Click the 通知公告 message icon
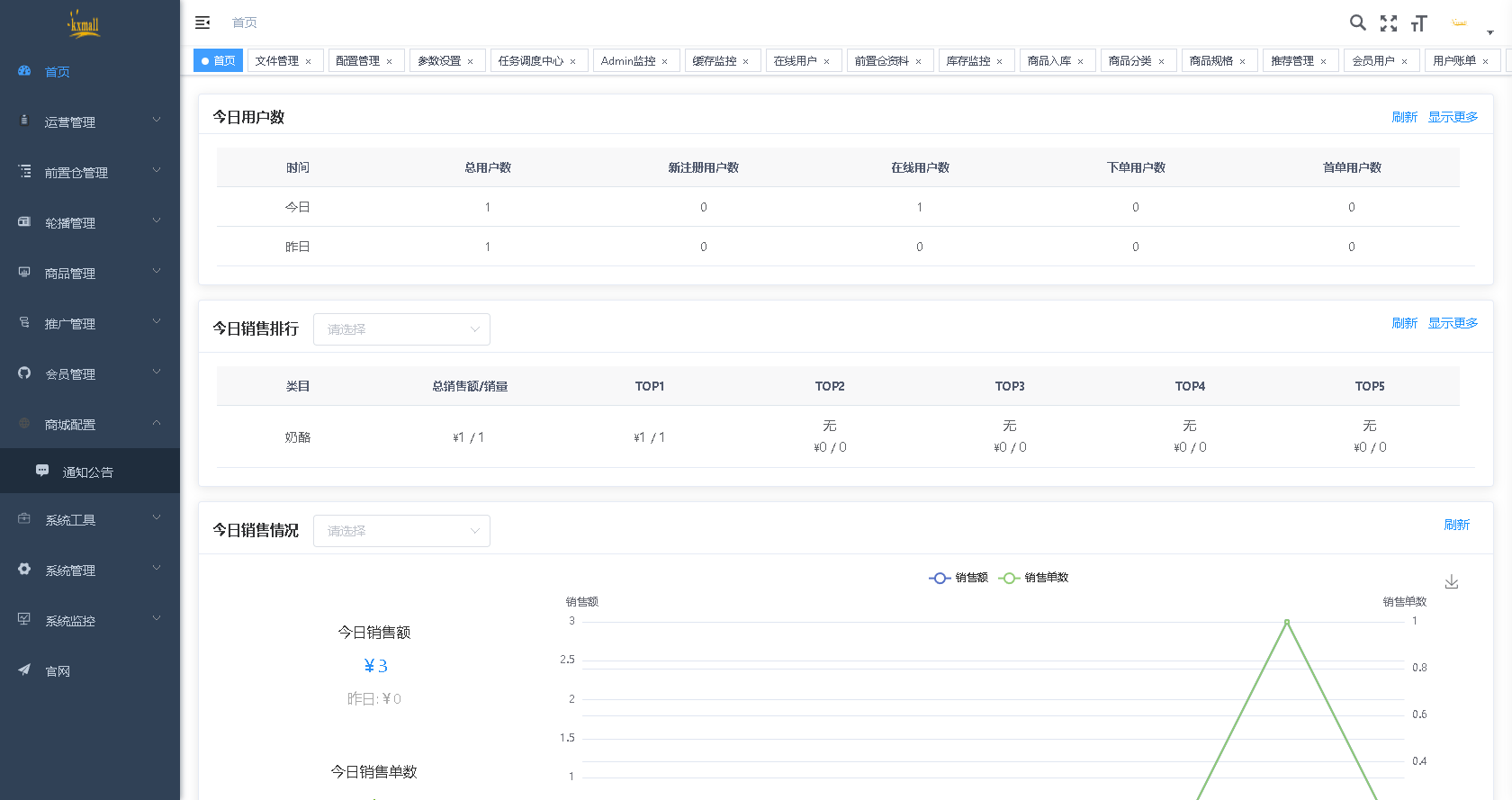The image size is (1512, 800). pyautogui.click(x=42, y=471)
